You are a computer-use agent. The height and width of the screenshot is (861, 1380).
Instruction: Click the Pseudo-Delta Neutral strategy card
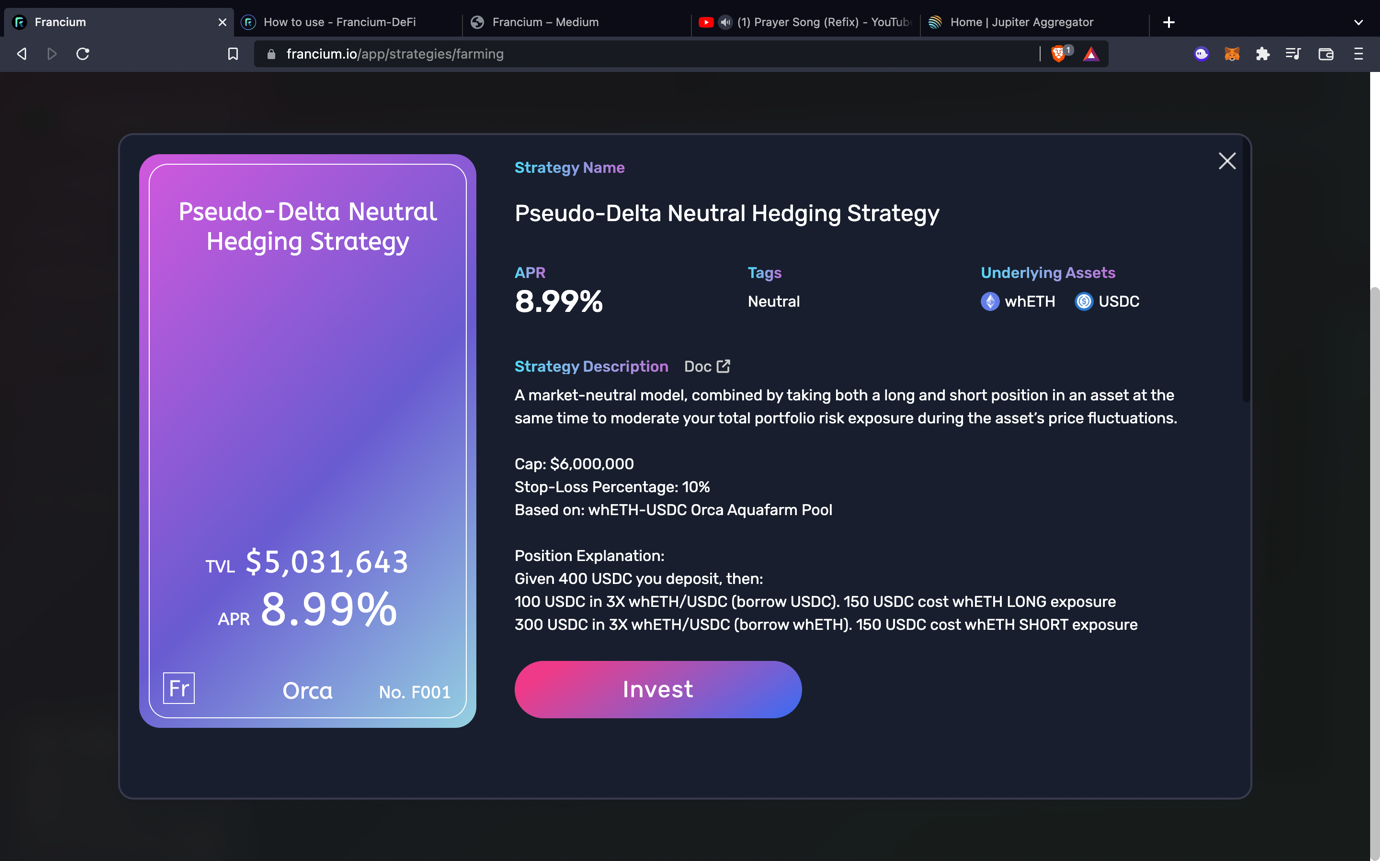(307, 440)
